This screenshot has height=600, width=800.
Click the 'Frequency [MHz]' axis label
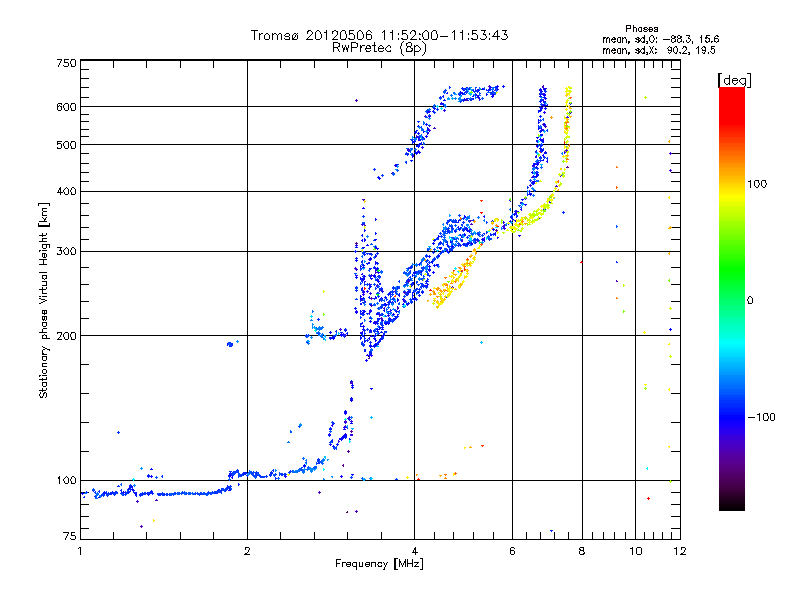coord(379,564)
